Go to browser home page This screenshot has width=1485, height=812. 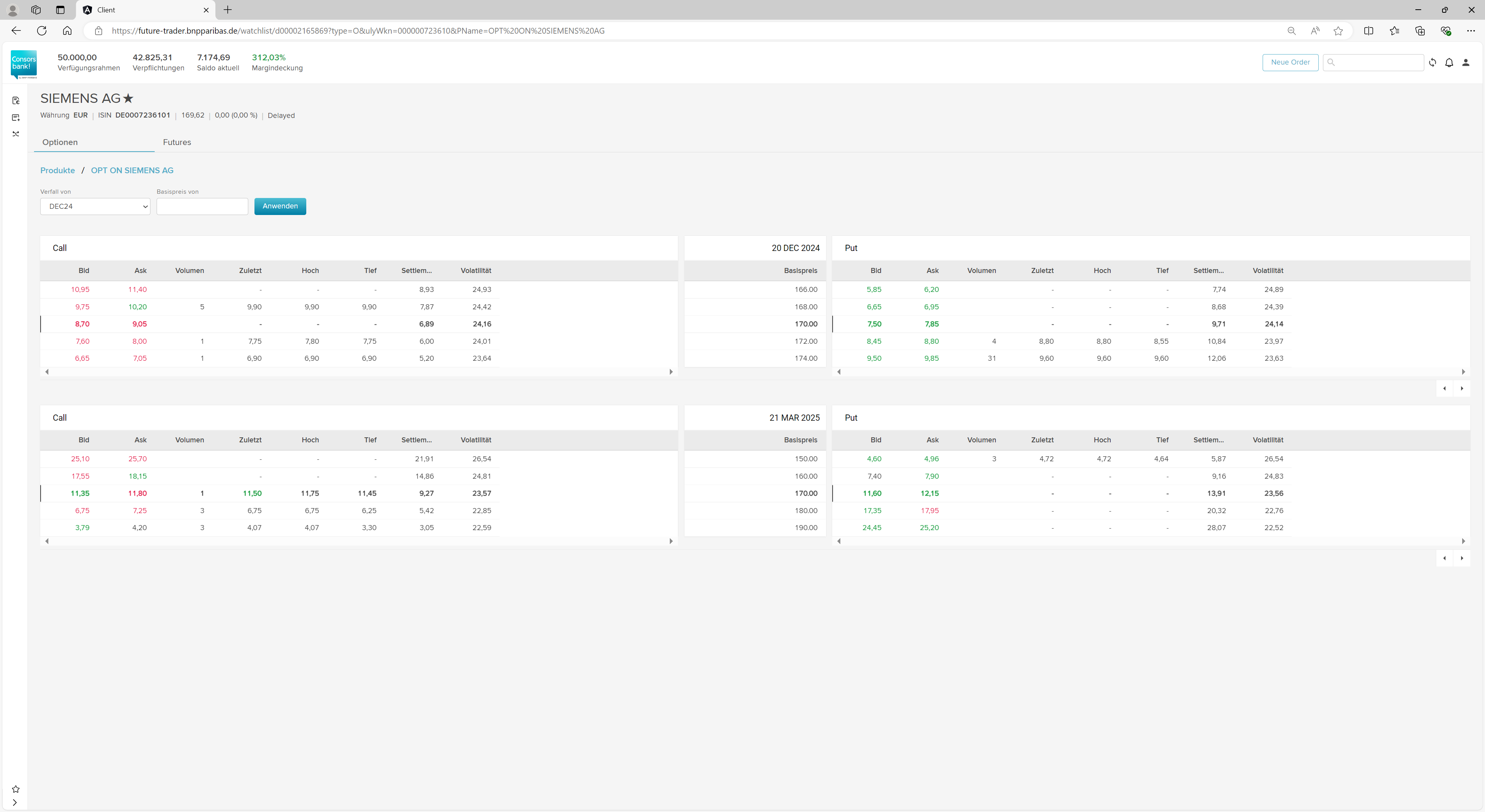(x=67, y=31)
